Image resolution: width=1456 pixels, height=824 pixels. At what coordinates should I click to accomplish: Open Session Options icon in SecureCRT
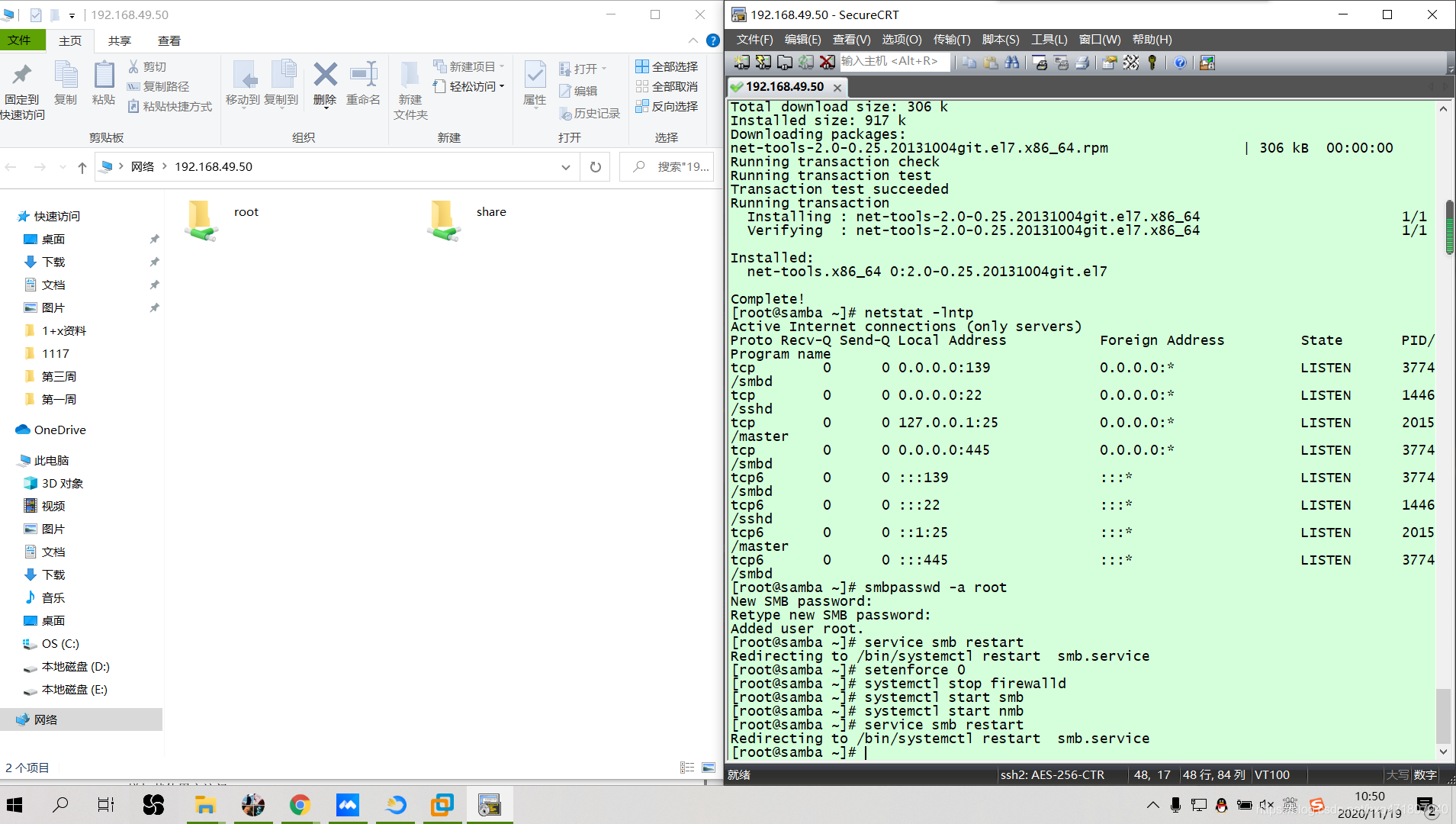[1110, 63]
